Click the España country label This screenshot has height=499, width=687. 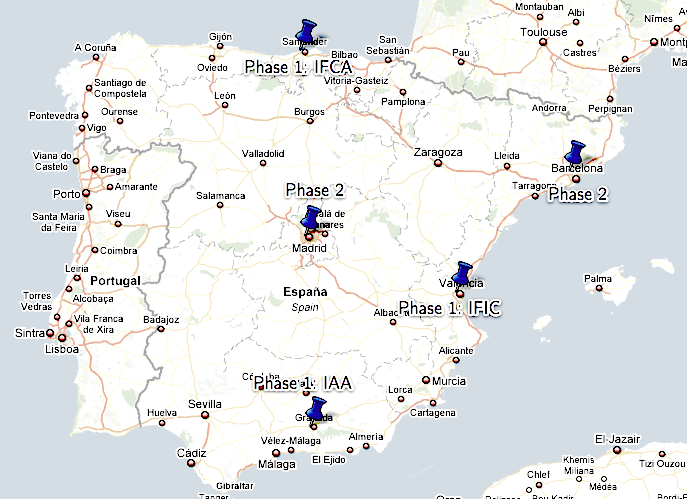click(x=305, y=292)
